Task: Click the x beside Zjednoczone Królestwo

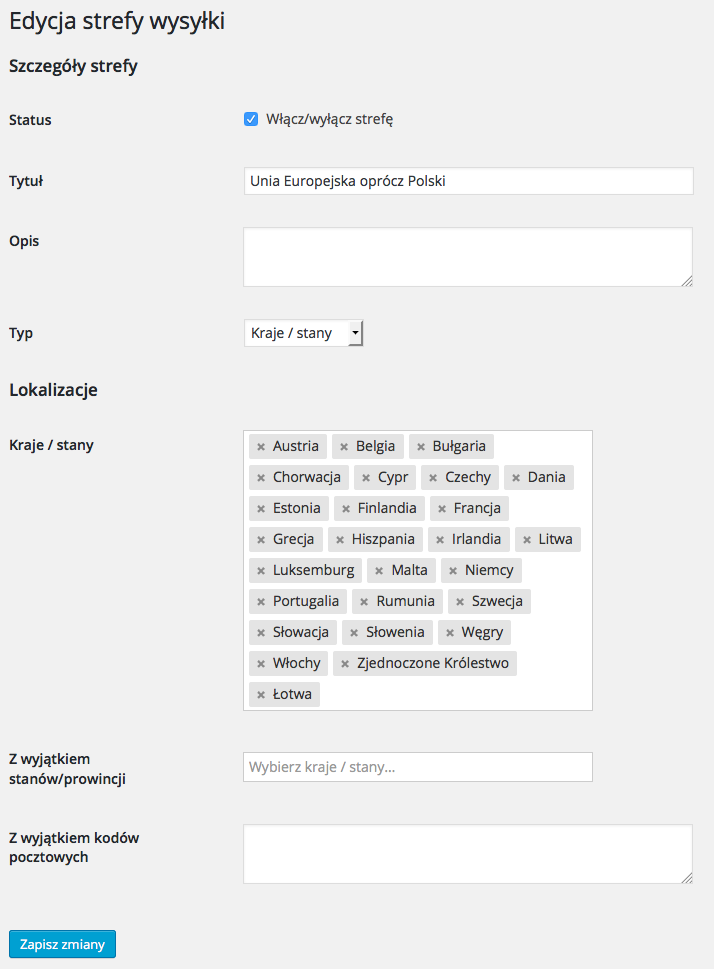Action: click(345, 664)
